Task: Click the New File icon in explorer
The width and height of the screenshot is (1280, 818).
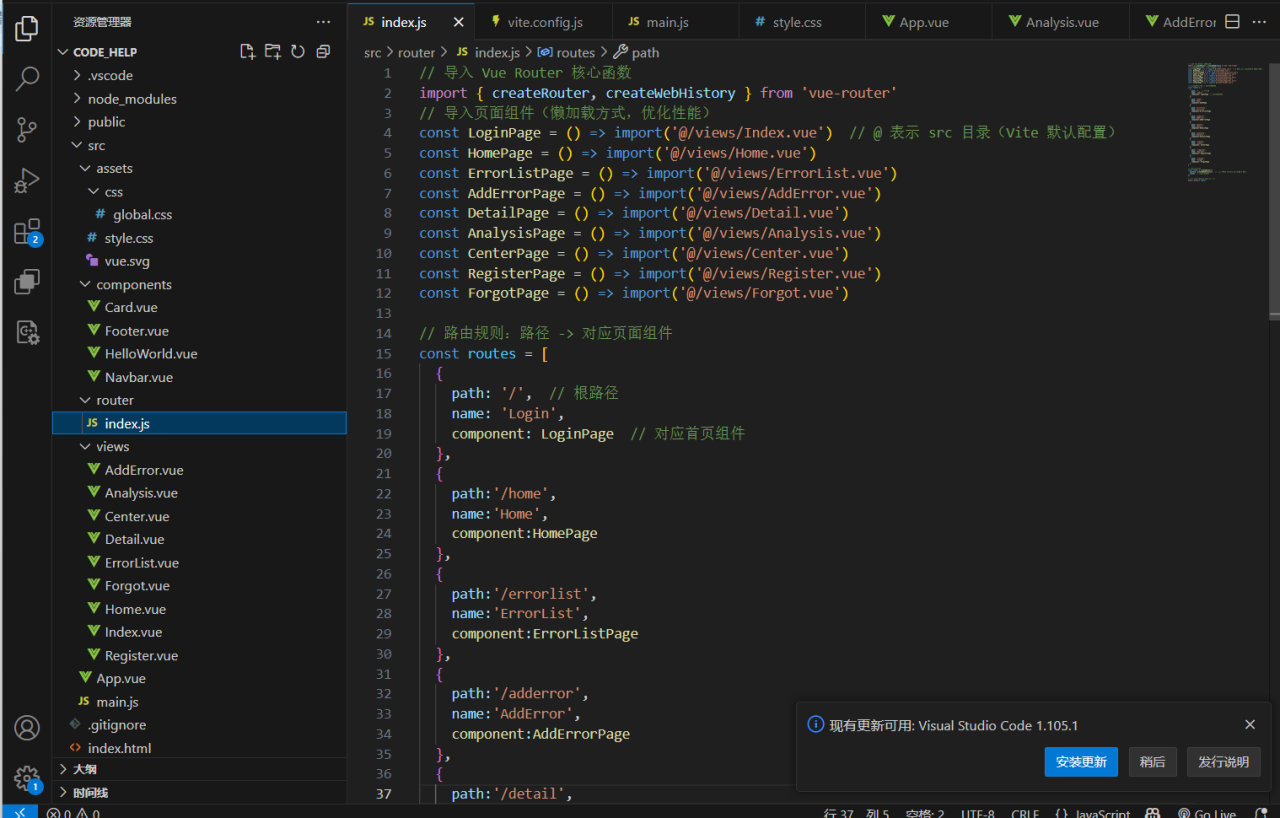Action: tap(247, 51)
